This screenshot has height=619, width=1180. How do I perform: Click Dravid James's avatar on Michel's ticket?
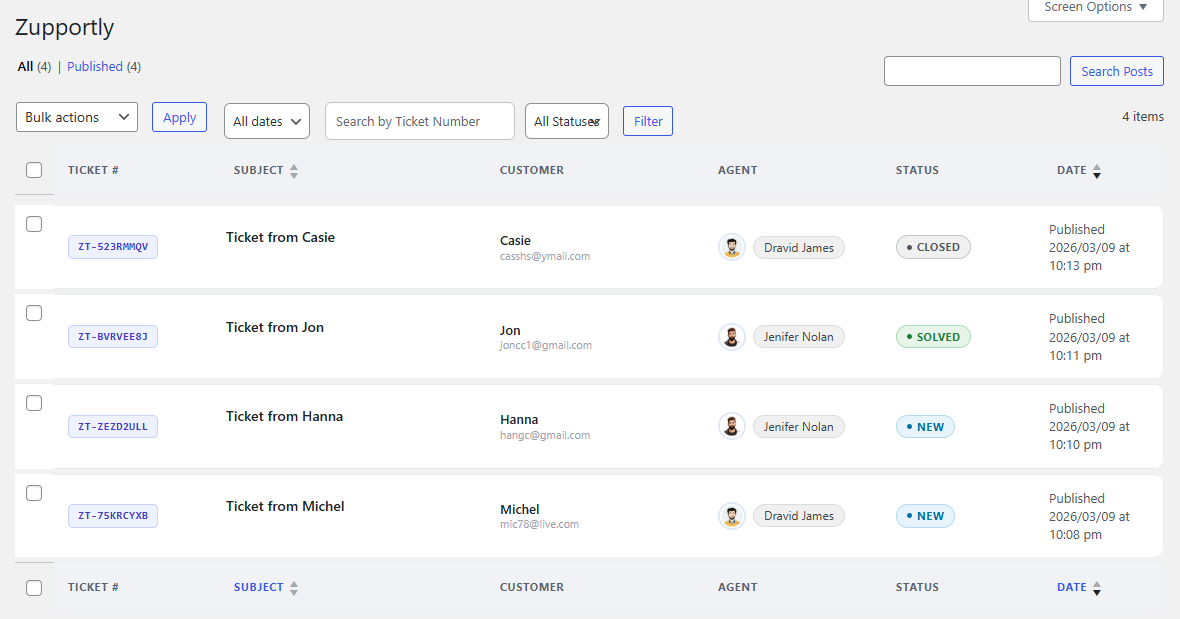point(731,515)
